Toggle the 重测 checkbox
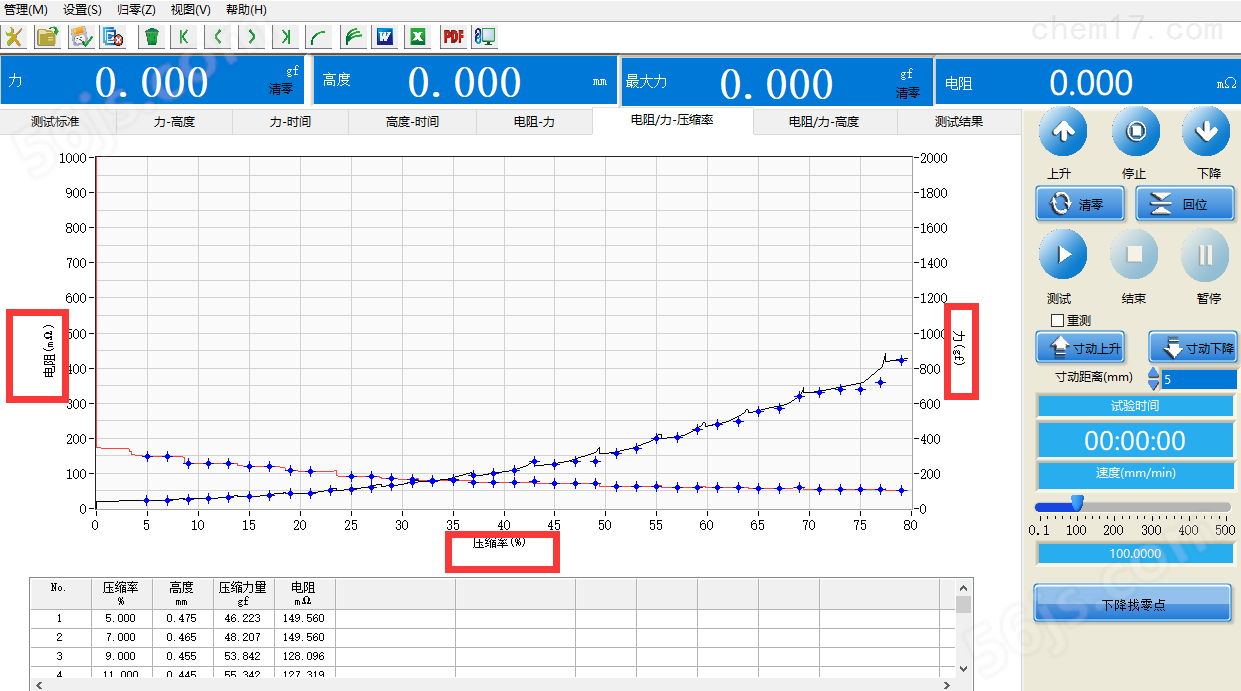1241x691 pixels. (x=1058, y=320)
